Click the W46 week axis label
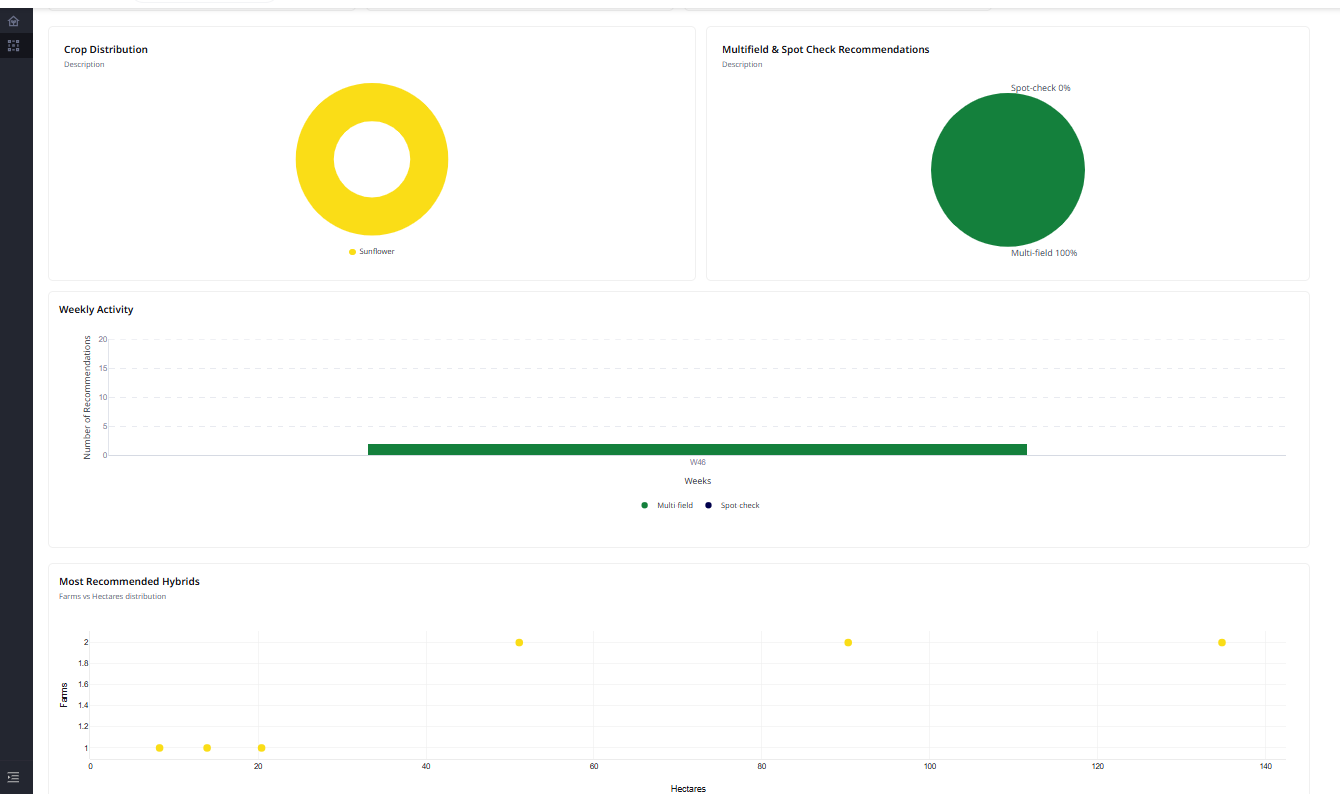Image resolution: width=1340 pixels, height=794 pixels. click(x=697, y=463)
